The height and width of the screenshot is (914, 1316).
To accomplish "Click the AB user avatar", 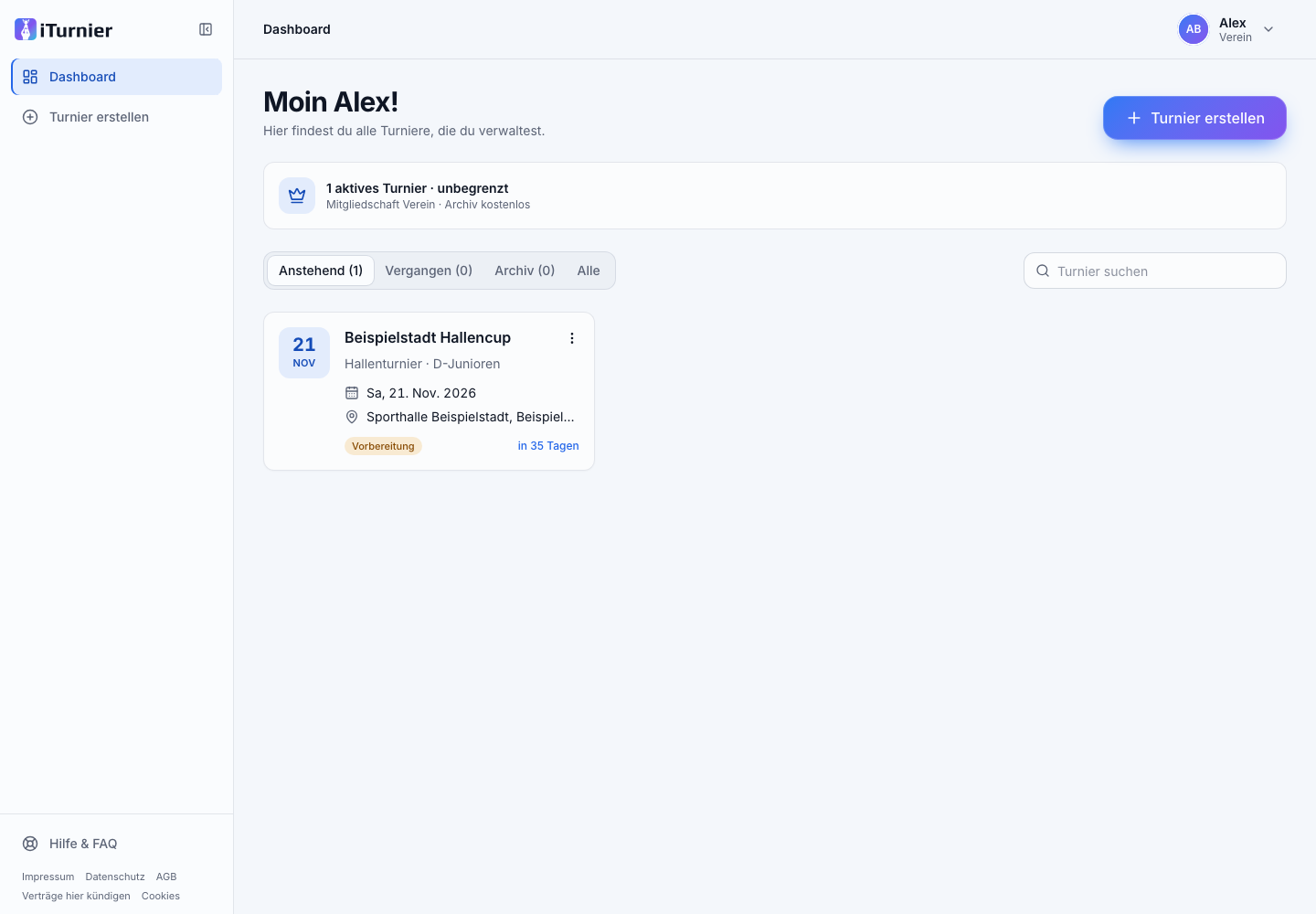I will pyautogui.click(x=1194, y=29).
